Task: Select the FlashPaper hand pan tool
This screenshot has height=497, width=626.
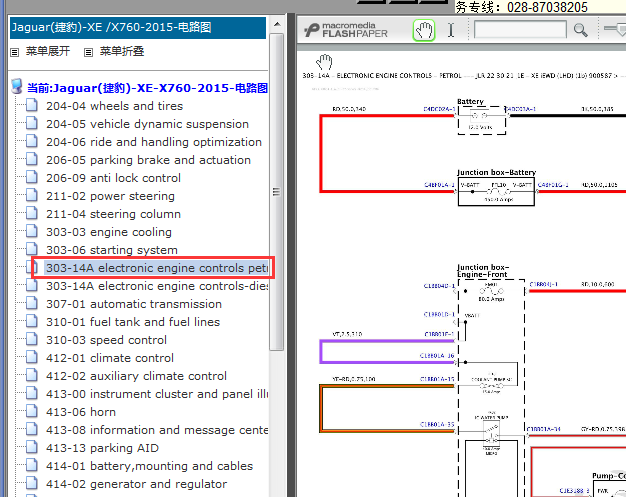Action: pyautogui.click(x=424, y=30)
